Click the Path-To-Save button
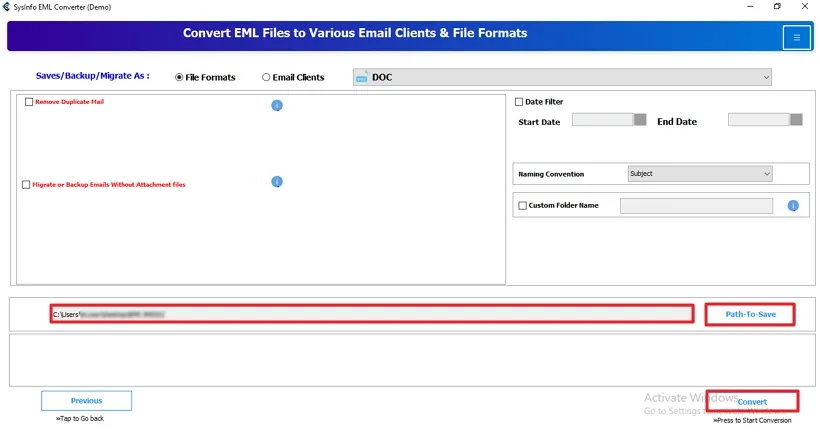This screenshot has height=437, width=820. click(x=750, y=314)
